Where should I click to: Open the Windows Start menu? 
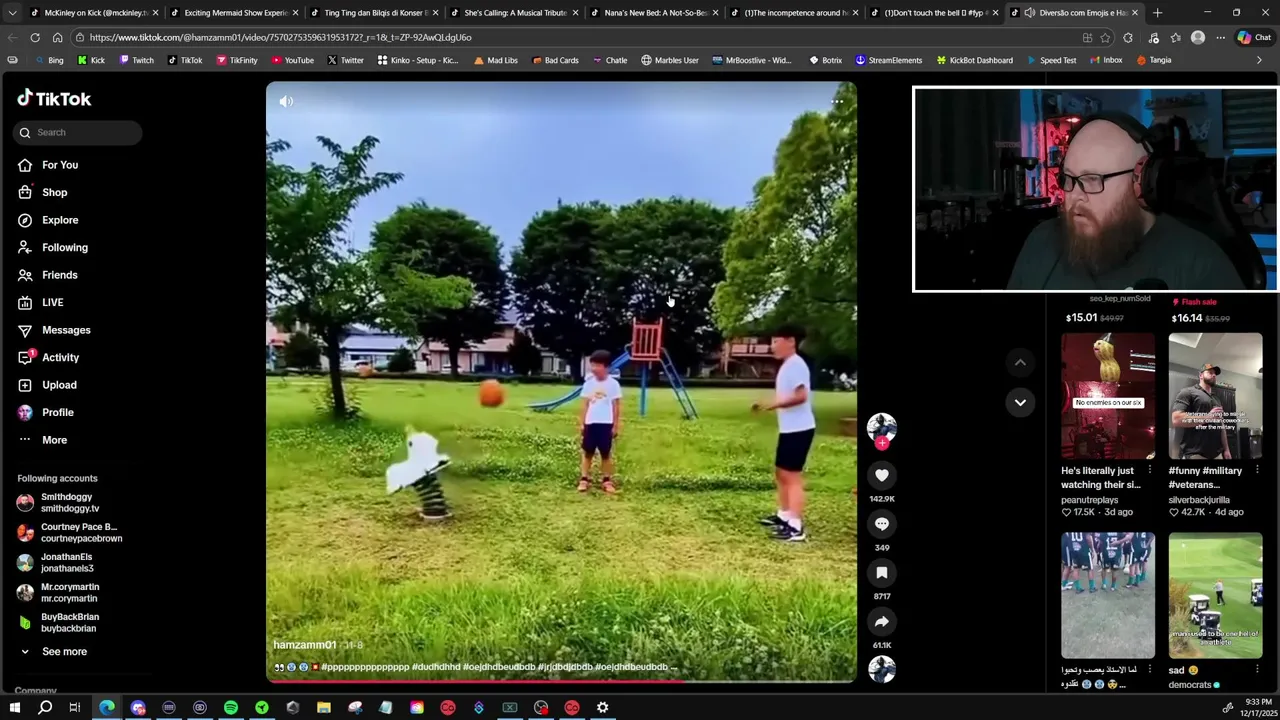(14, 708)
